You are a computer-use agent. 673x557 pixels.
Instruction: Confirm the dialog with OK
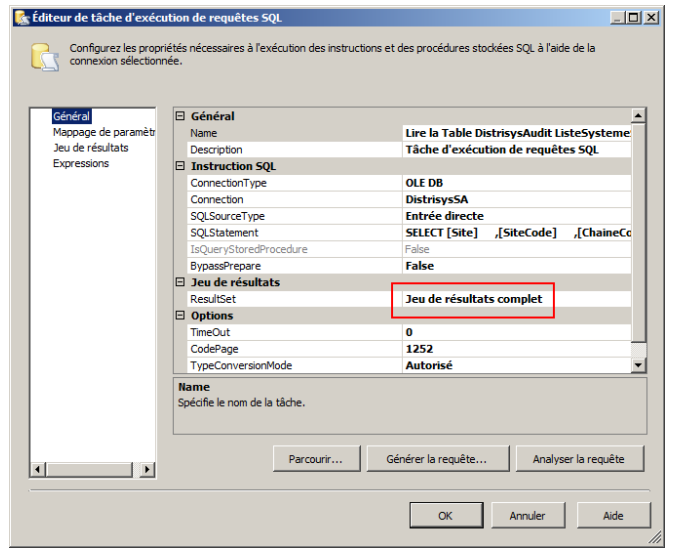(445, 516)
